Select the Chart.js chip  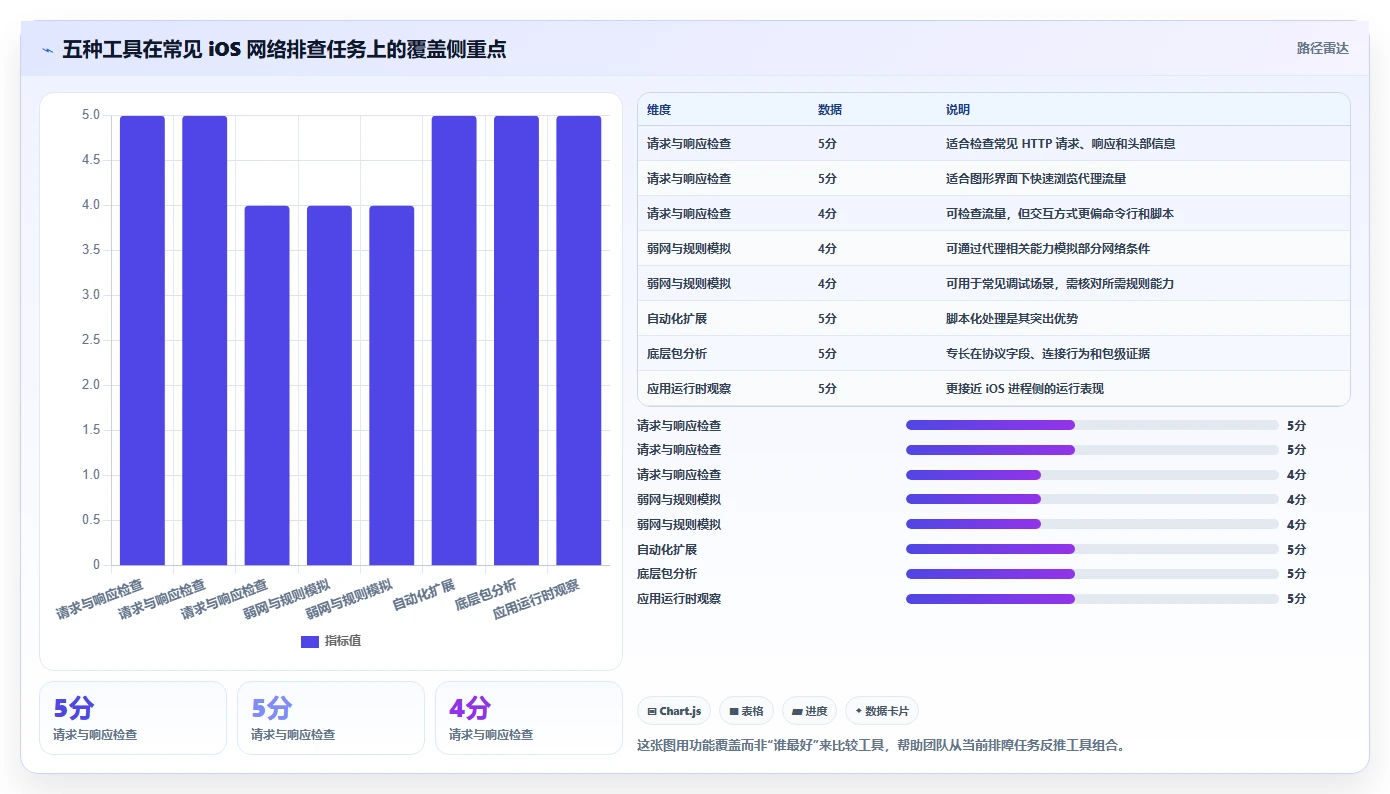click(x=674, y=711)
